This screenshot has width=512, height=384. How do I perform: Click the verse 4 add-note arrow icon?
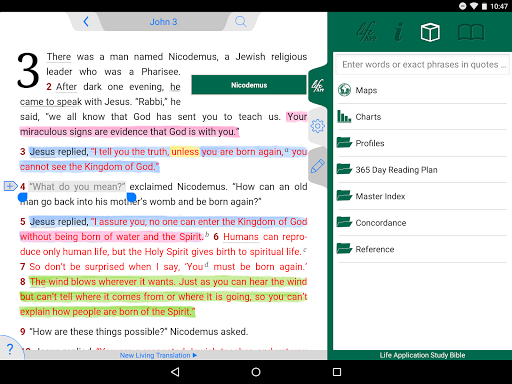click(11, 186)
